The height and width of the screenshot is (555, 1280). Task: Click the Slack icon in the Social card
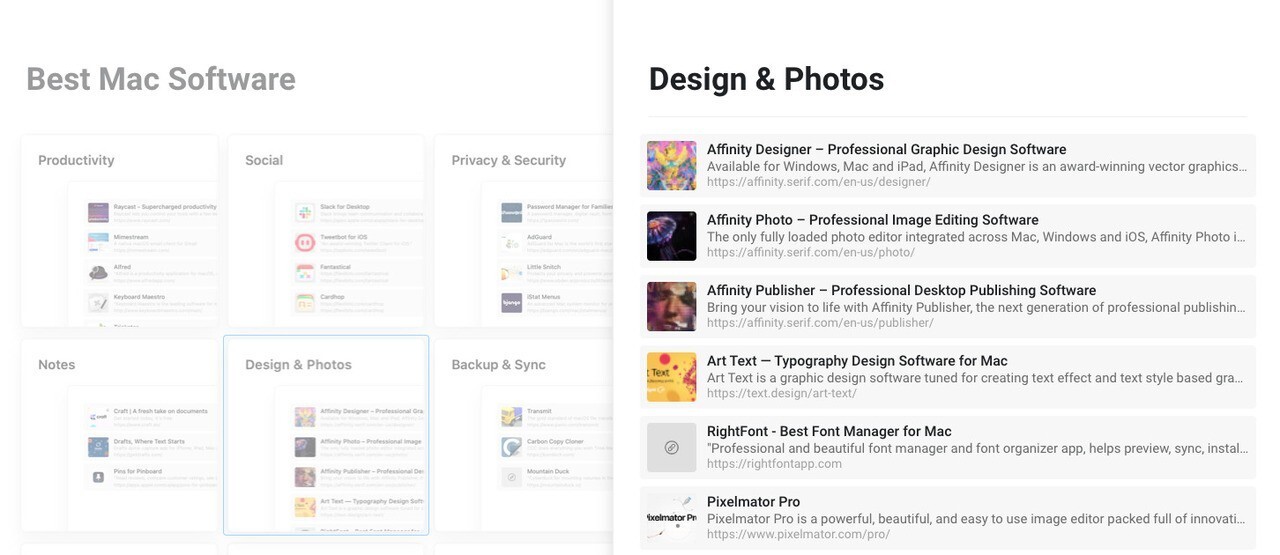305,212
